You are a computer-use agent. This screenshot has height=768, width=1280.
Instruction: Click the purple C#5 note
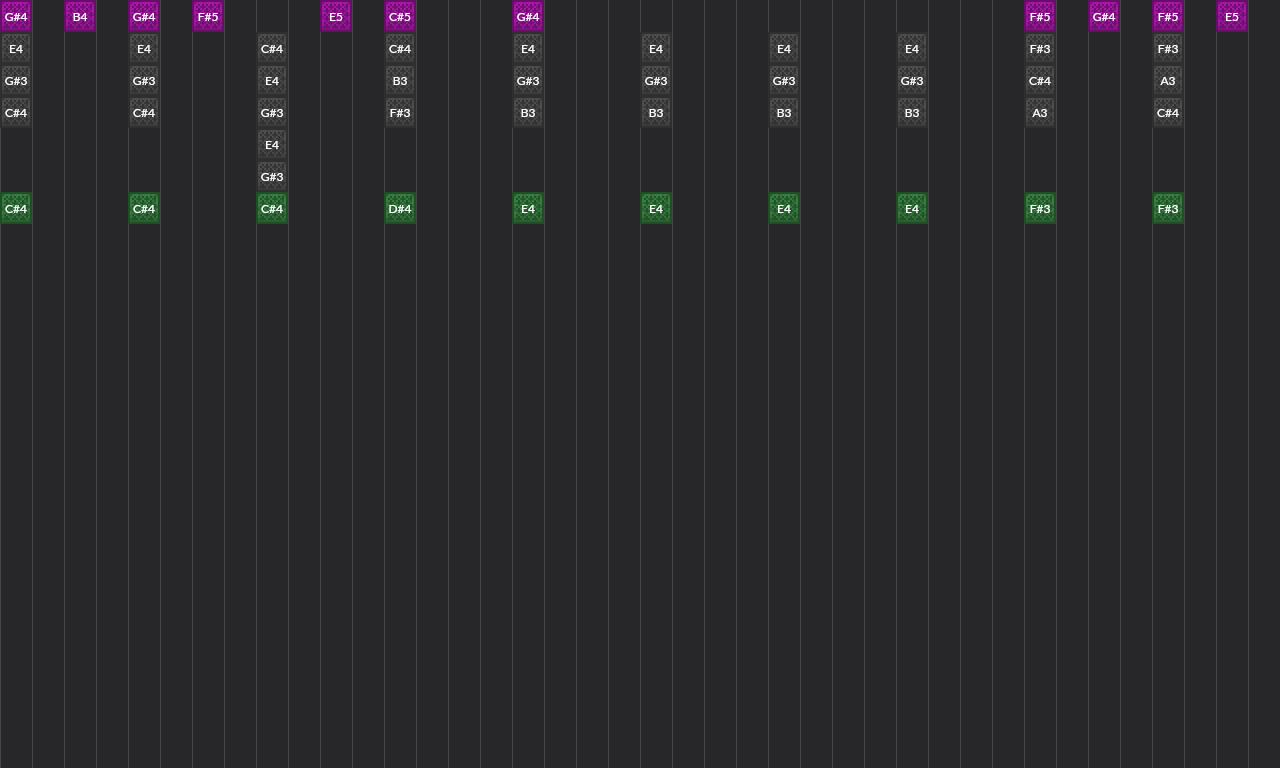coord(400,17)
